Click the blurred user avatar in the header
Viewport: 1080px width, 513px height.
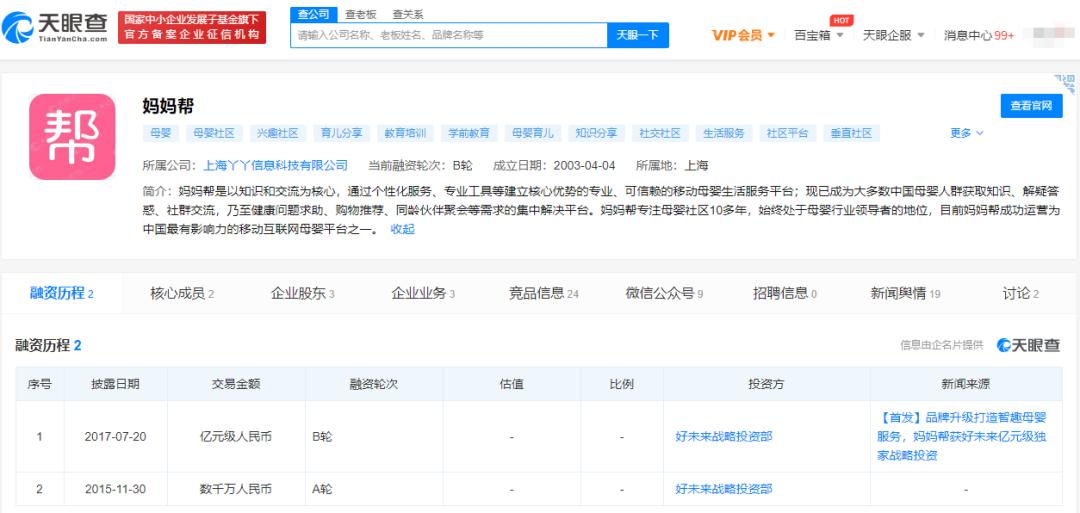coord(1049,34)
